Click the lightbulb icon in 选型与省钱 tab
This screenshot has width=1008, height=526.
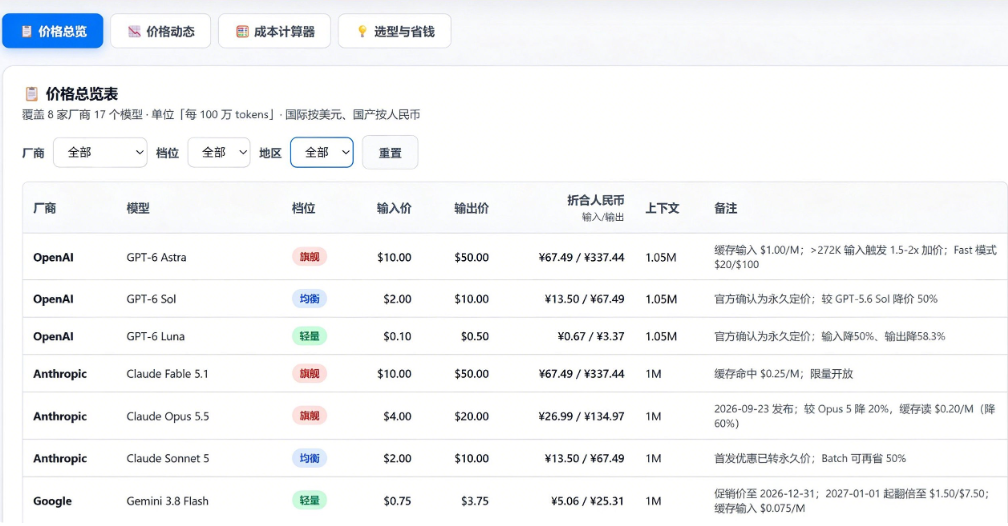click(362, 32)
